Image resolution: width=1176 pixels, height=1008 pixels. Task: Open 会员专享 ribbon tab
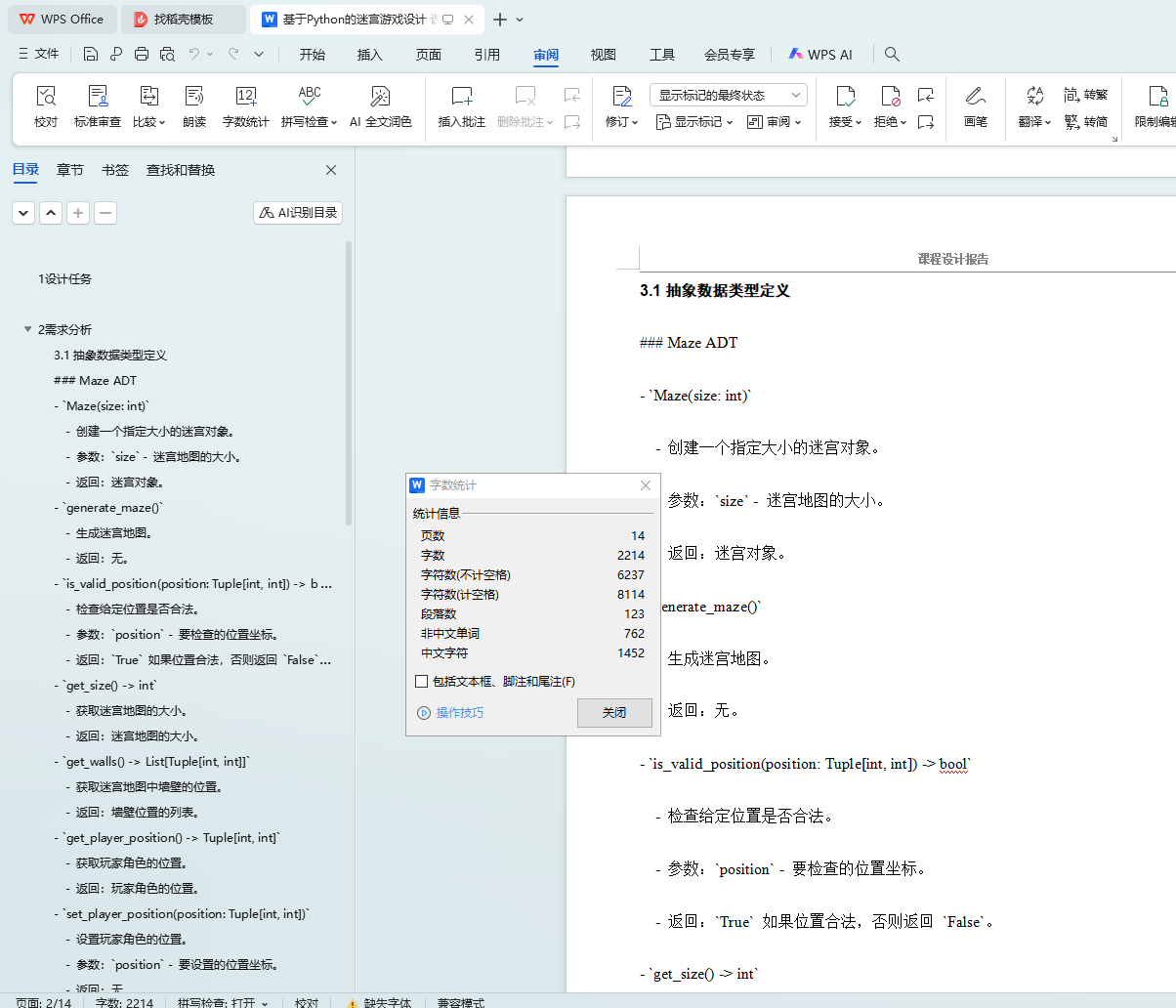coord(730,55)
